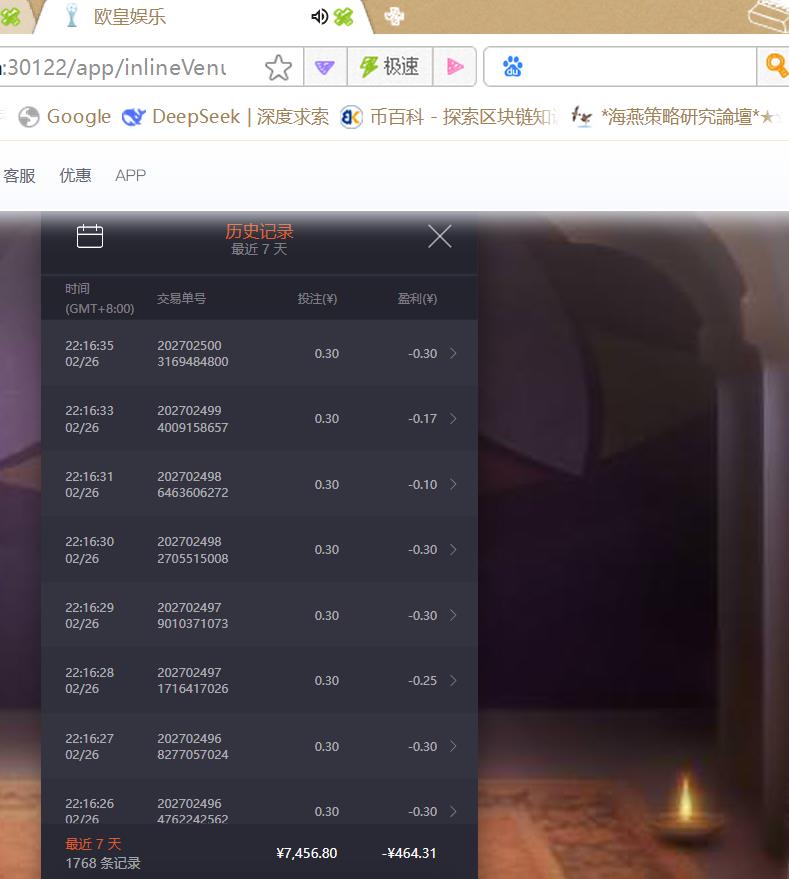The width and height of the screenshot is (789, 879).
Task: Select order number ending 2705515008
Action: point(192,549)
